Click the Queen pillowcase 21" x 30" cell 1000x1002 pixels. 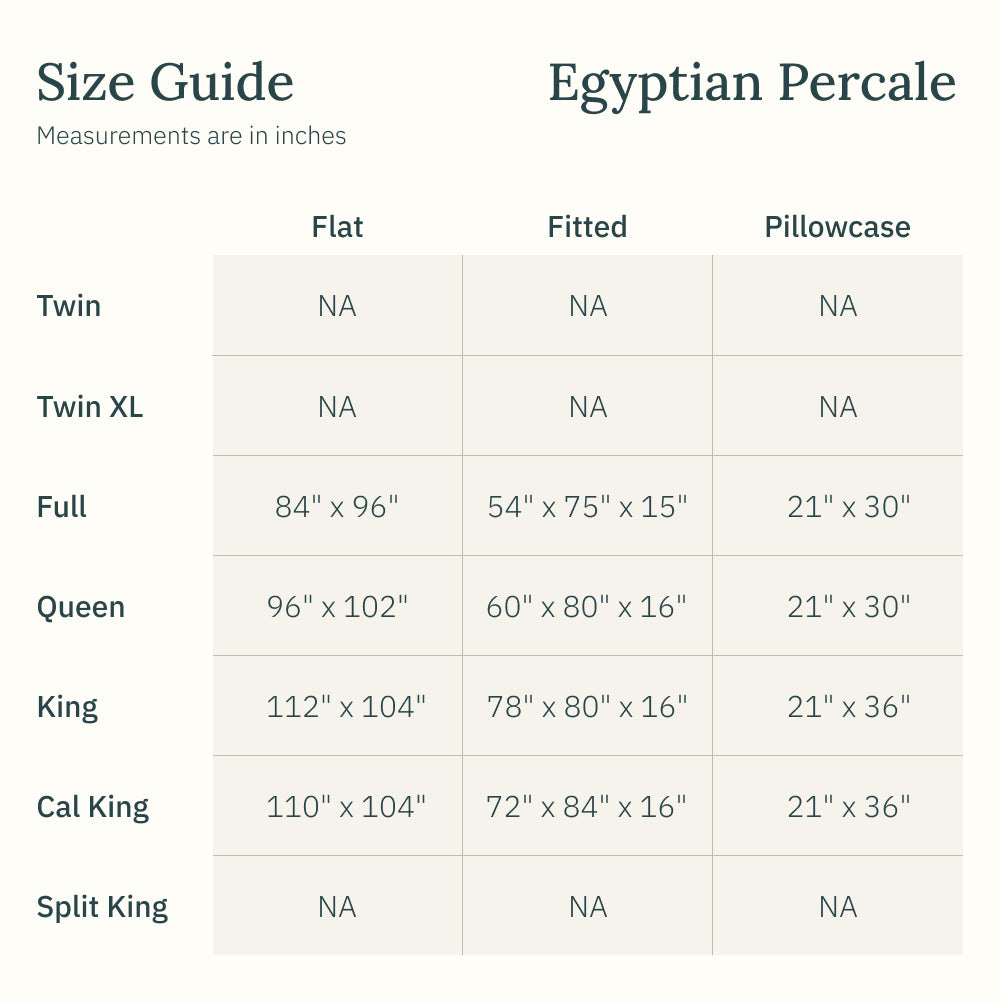click(848, 607)
